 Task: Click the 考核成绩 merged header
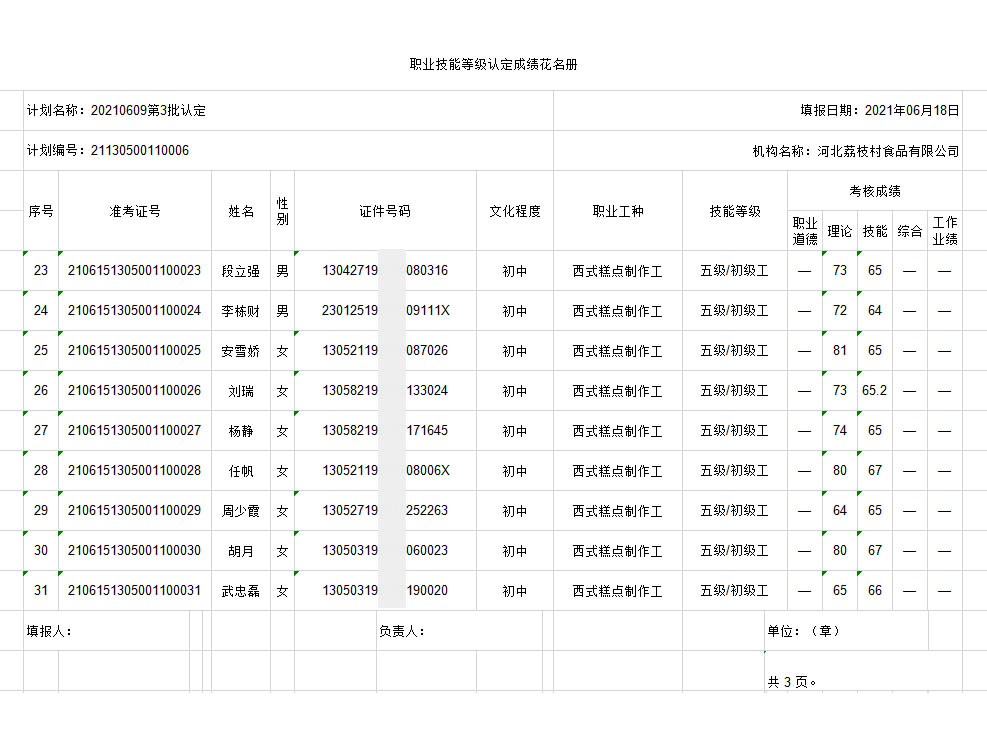pyautogui.click(x=874, y=191)
